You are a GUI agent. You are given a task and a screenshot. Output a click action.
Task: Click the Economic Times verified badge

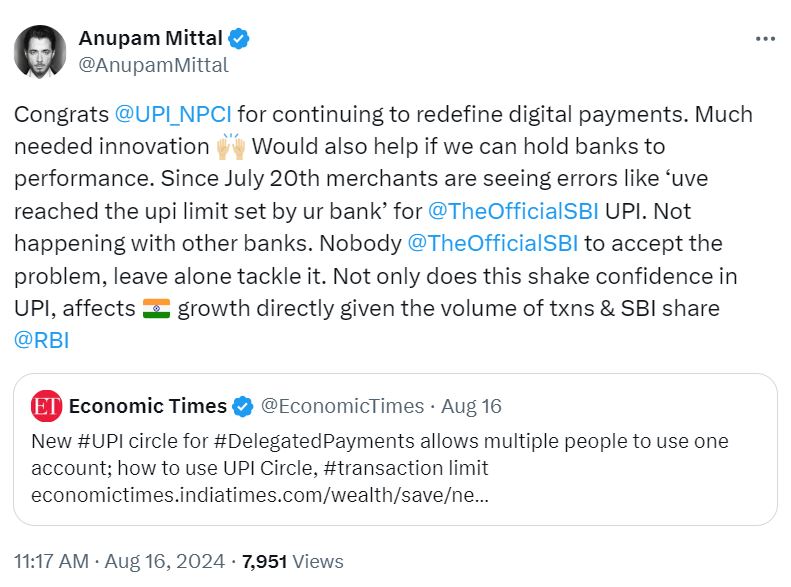(x=242, y=406)
